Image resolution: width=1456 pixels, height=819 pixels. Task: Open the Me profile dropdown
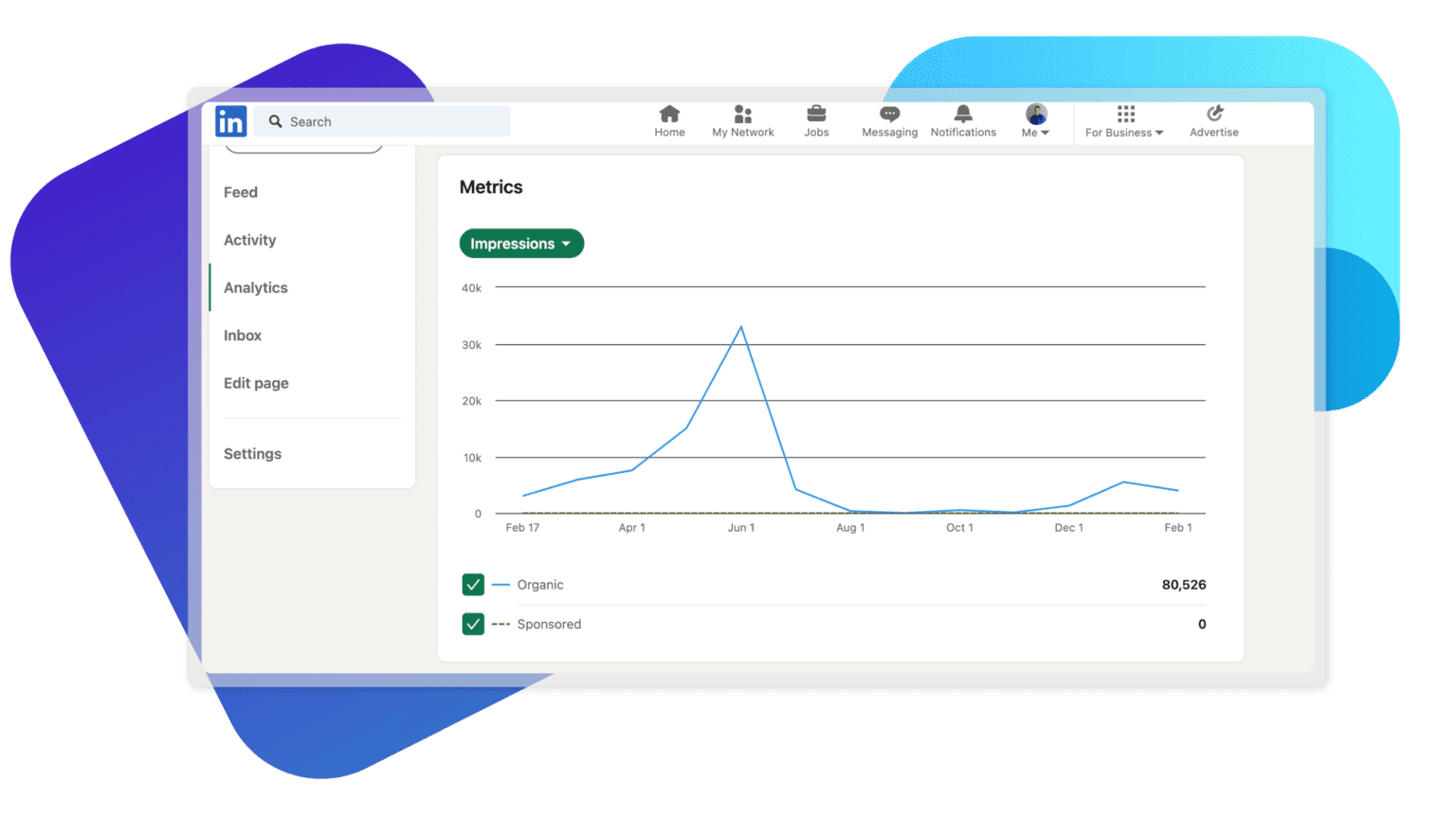point(1036,120)
